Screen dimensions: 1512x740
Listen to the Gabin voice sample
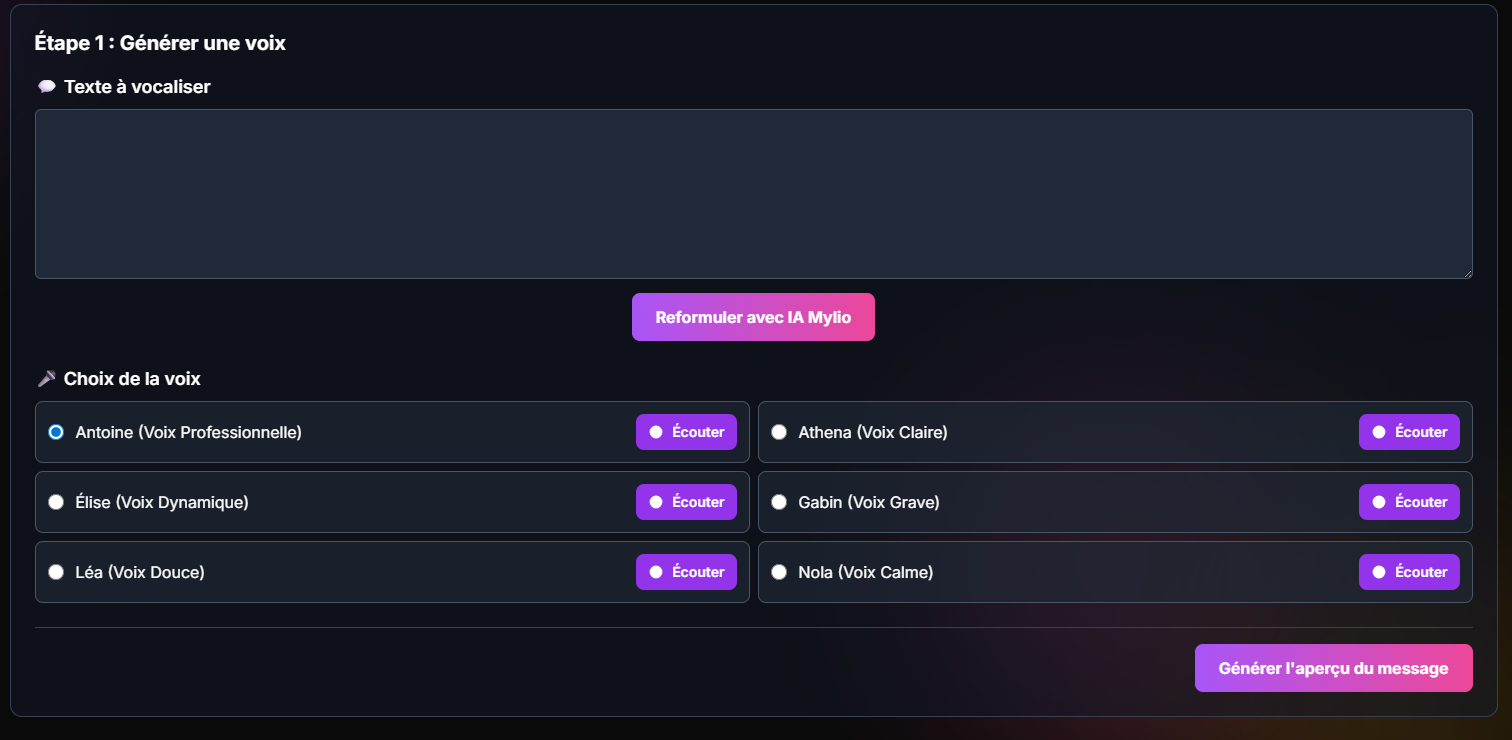click(x=1409, y=502)
